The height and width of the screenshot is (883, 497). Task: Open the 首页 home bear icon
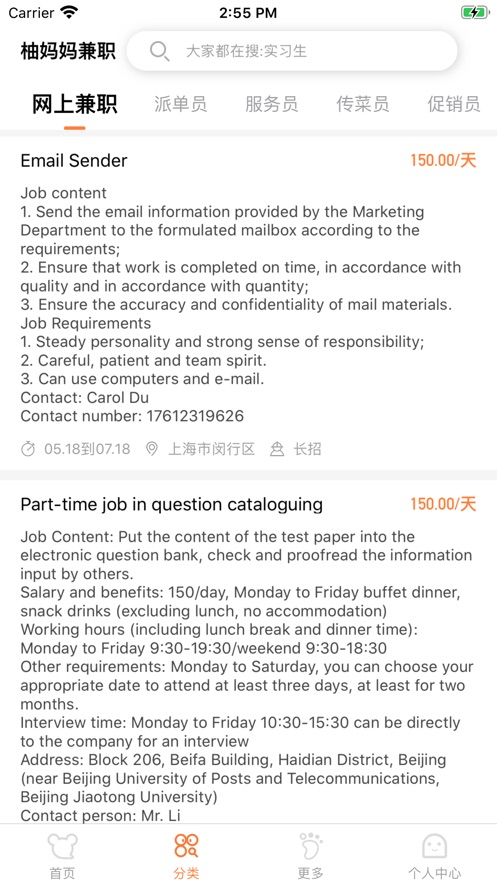pos(62,846)
